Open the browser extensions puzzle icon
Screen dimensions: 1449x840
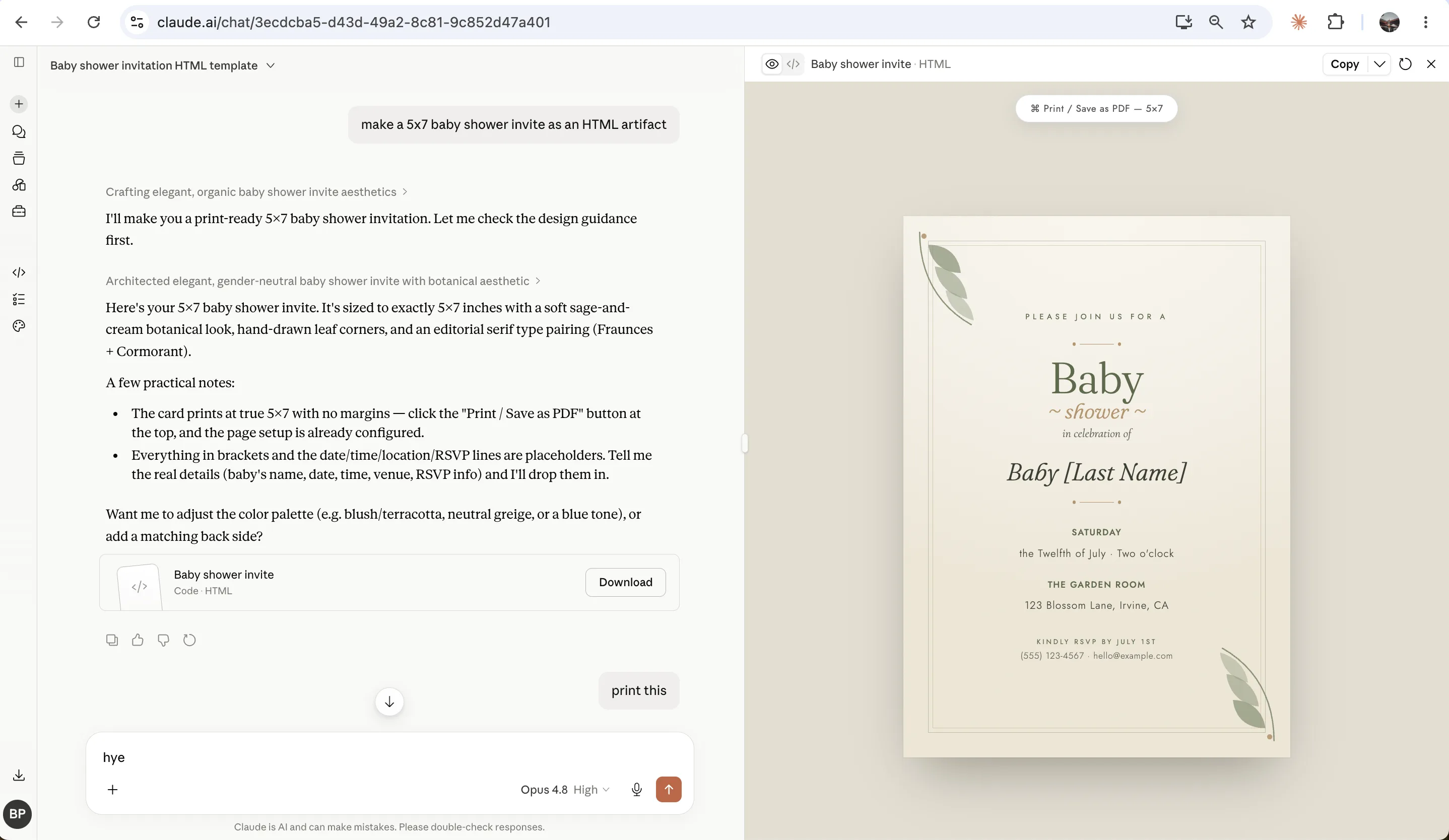(1335, 22)
